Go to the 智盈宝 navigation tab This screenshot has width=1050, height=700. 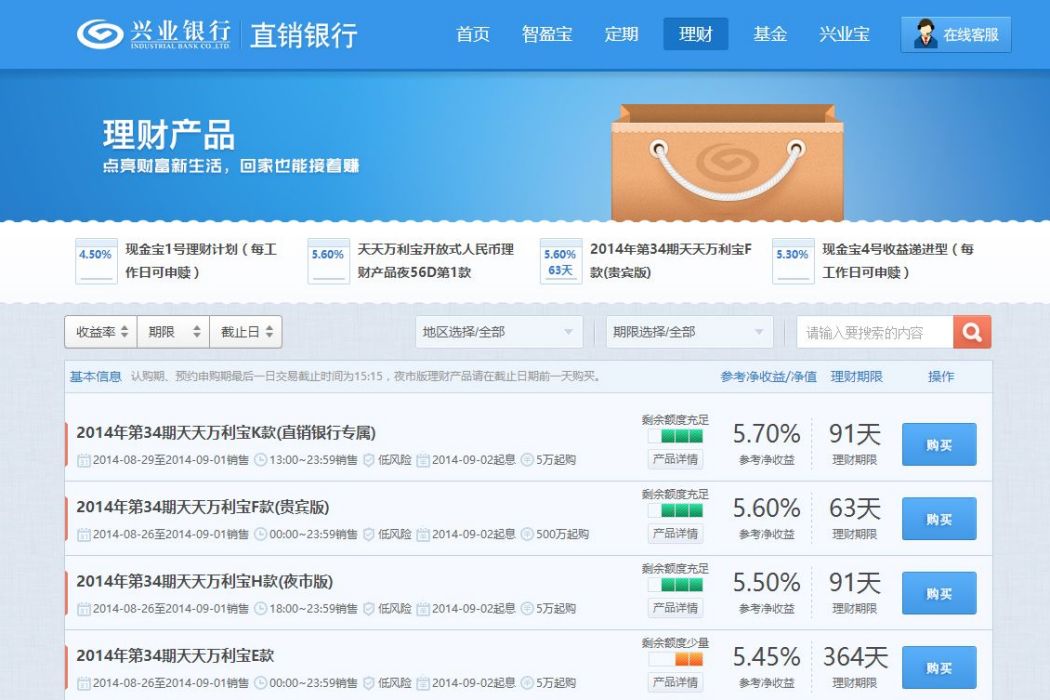(x=546, y=33)
